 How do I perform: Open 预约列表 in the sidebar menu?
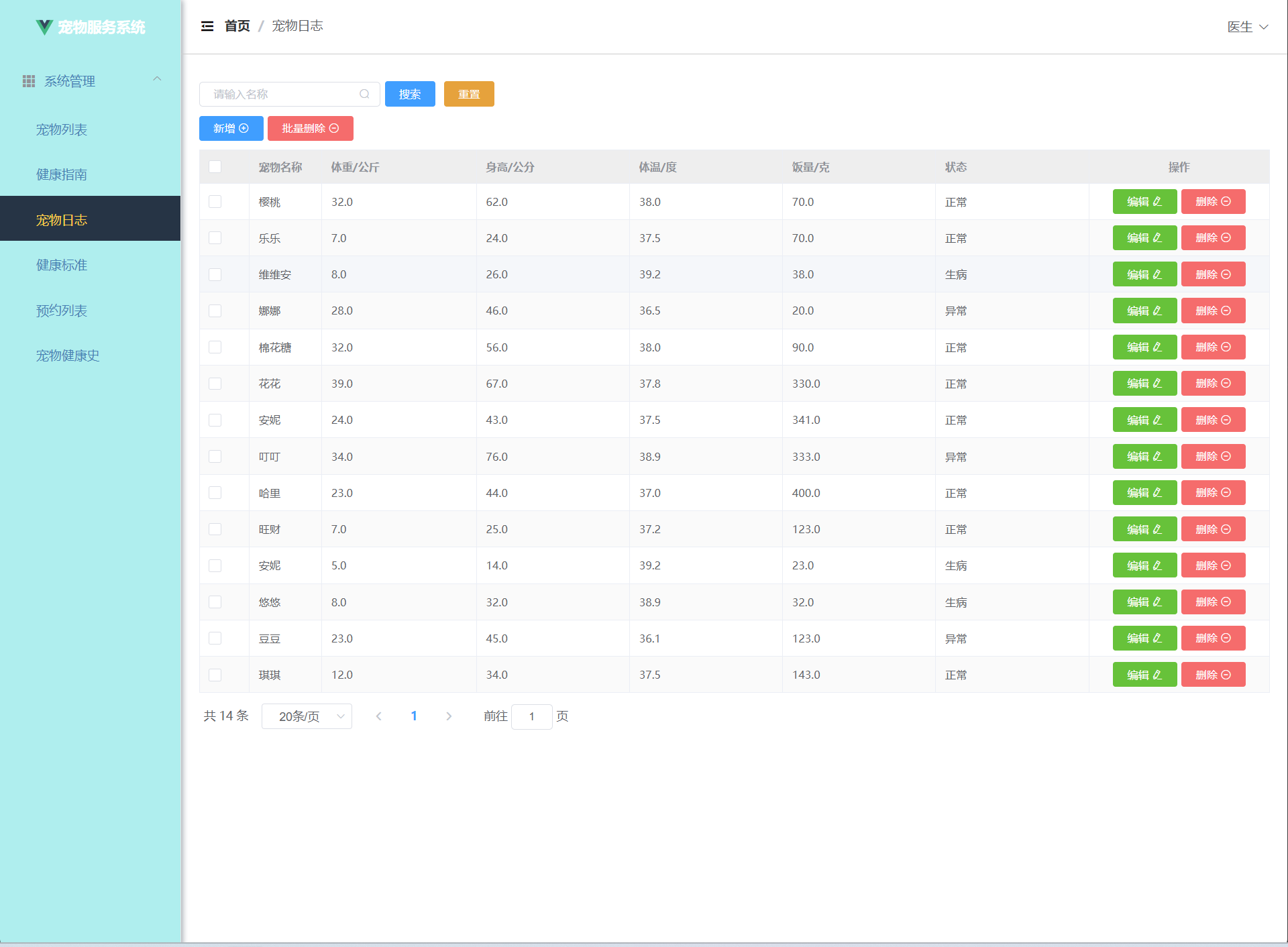pos(62,311)
